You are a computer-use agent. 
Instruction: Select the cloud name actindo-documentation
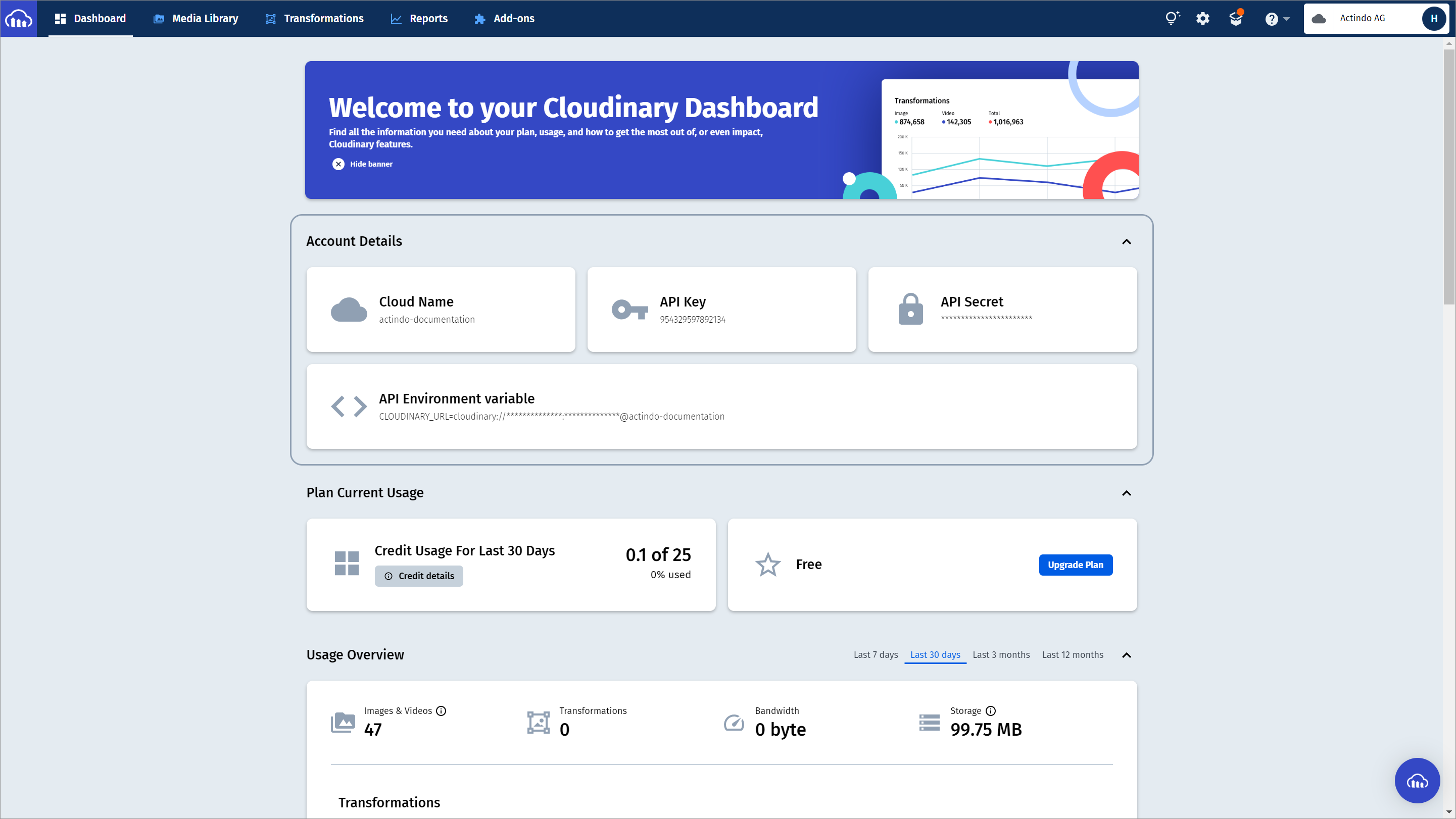click(427, 319)
